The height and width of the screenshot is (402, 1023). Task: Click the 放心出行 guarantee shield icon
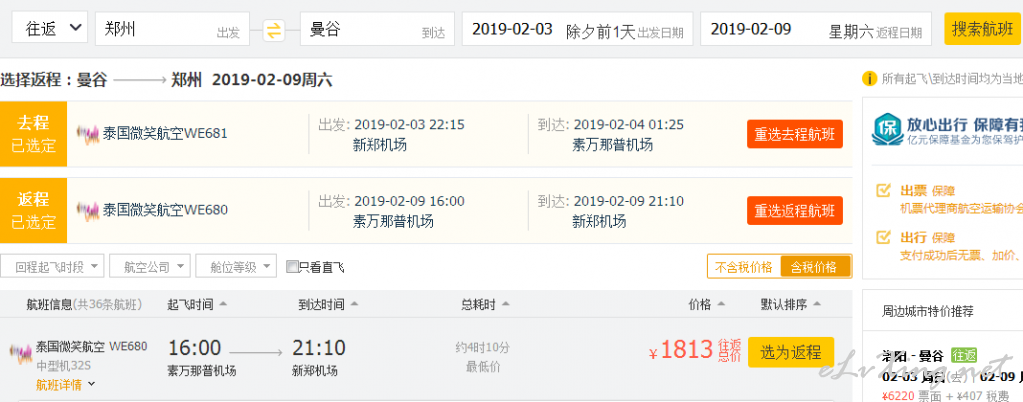pyautogui.click(x=886, y=129)
